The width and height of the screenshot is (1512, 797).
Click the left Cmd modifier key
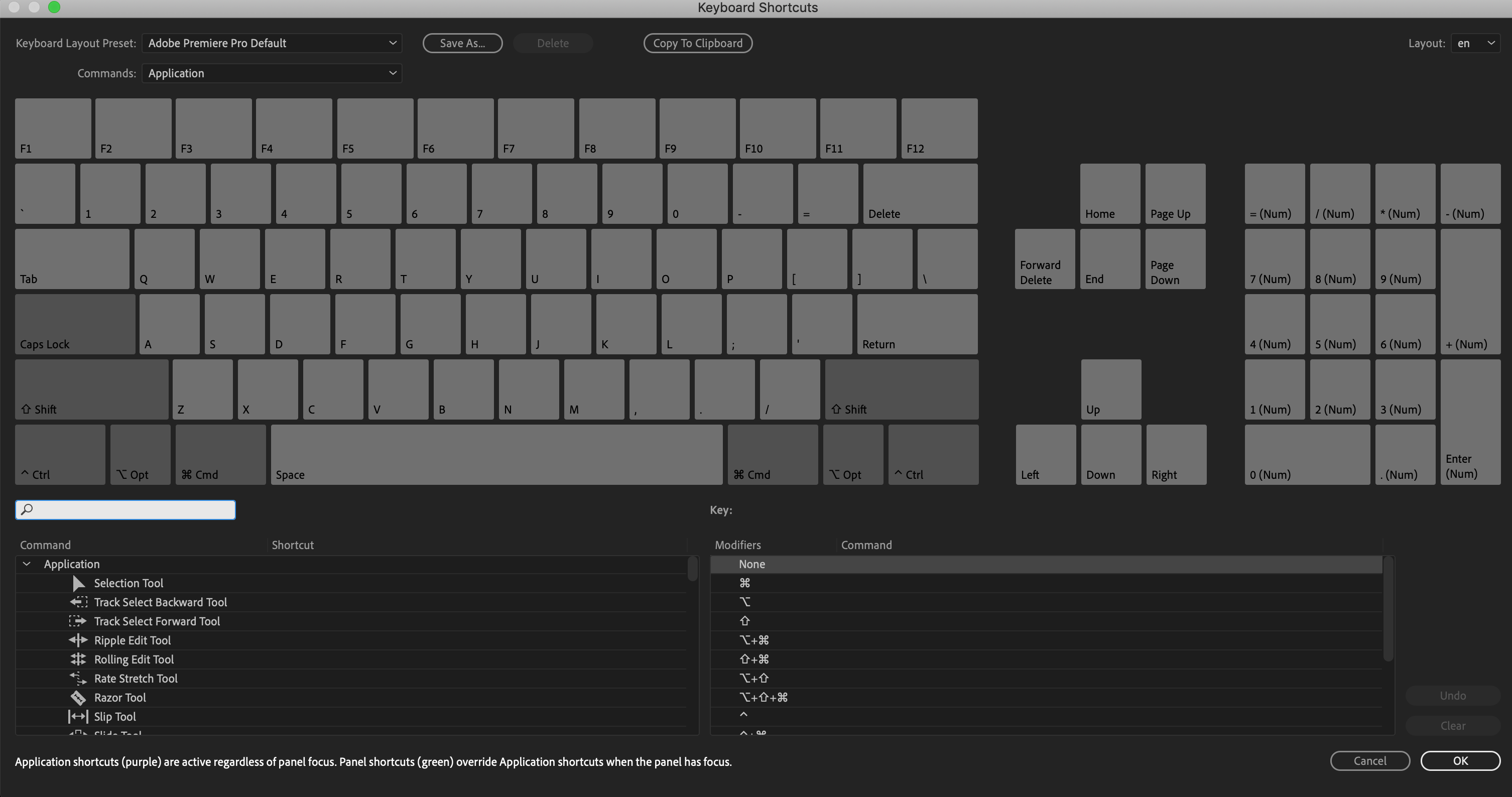[x=221, y=454]
